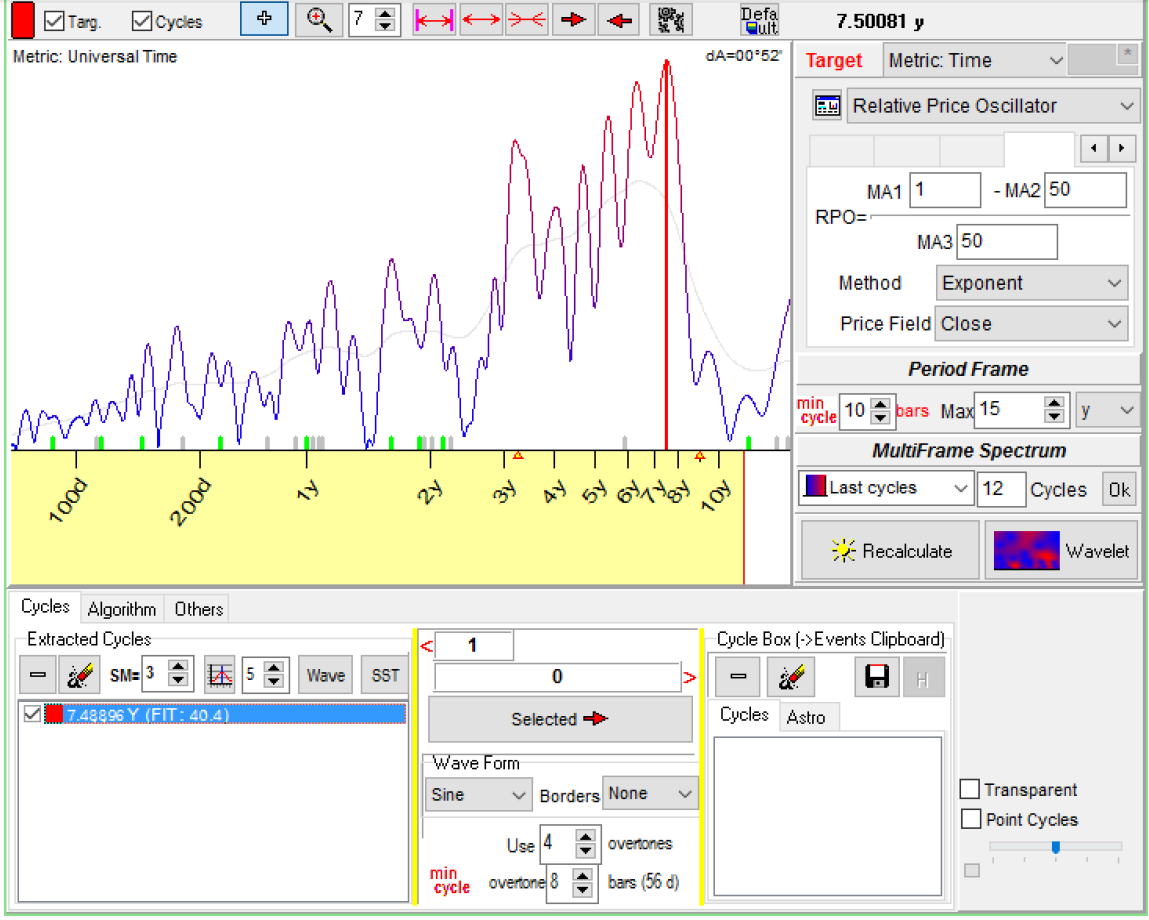Click the magenta expand-range arrows icon
Viewport: 1149px width, 920px height.
(435, 20)
